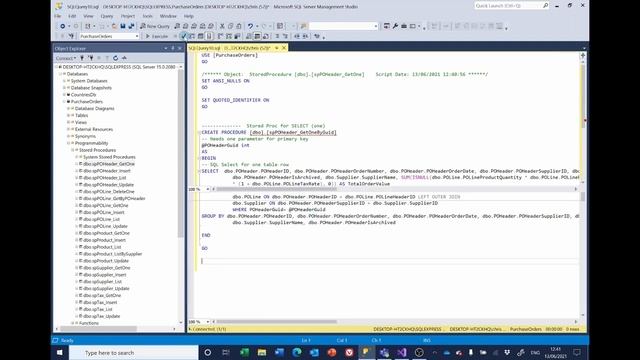Open the Connect dropdown in Object Explorer

pos(66,58)
